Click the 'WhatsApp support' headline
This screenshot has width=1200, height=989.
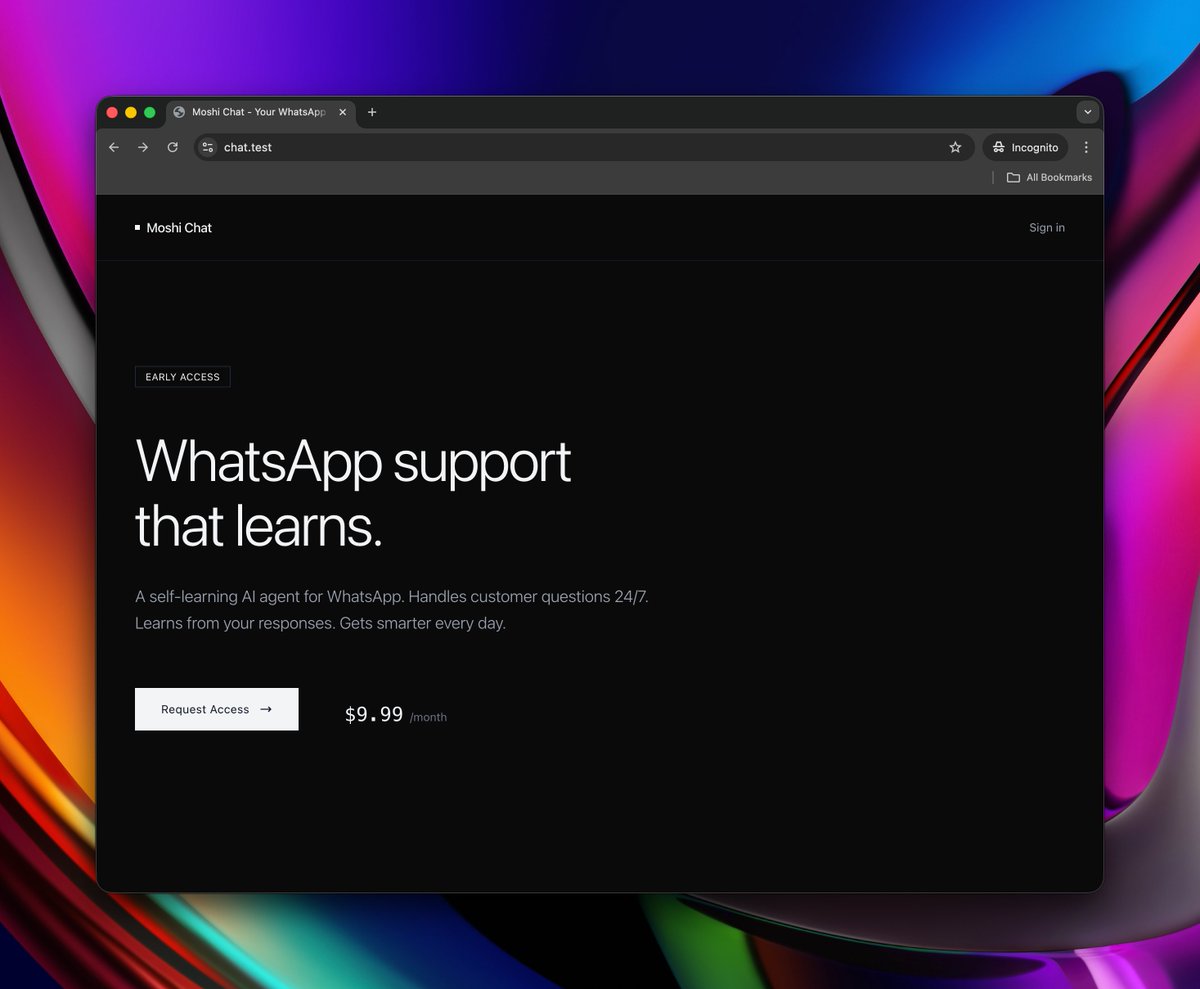353,462
